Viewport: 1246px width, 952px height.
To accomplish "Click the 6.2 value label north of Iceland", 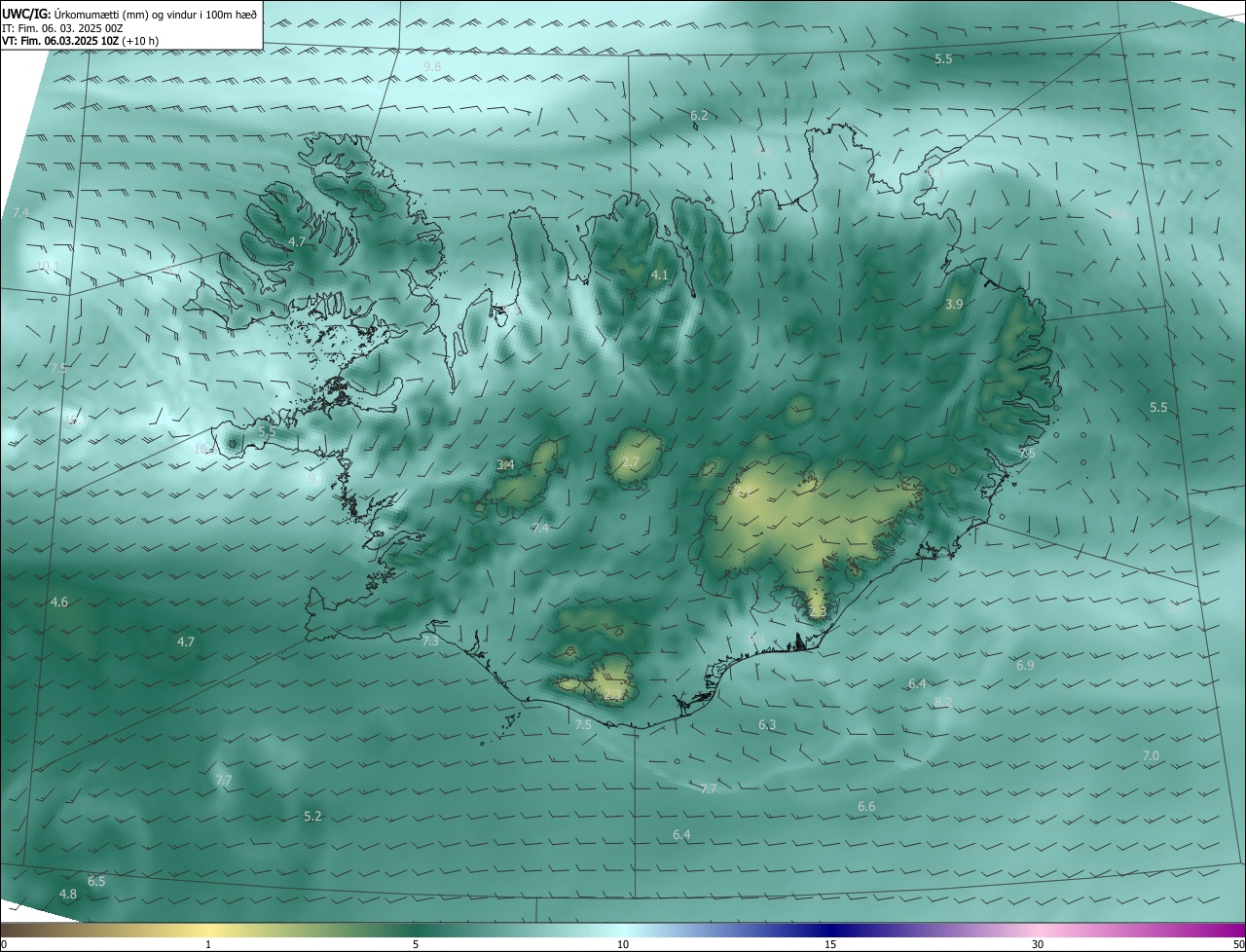I will (699, 116).
